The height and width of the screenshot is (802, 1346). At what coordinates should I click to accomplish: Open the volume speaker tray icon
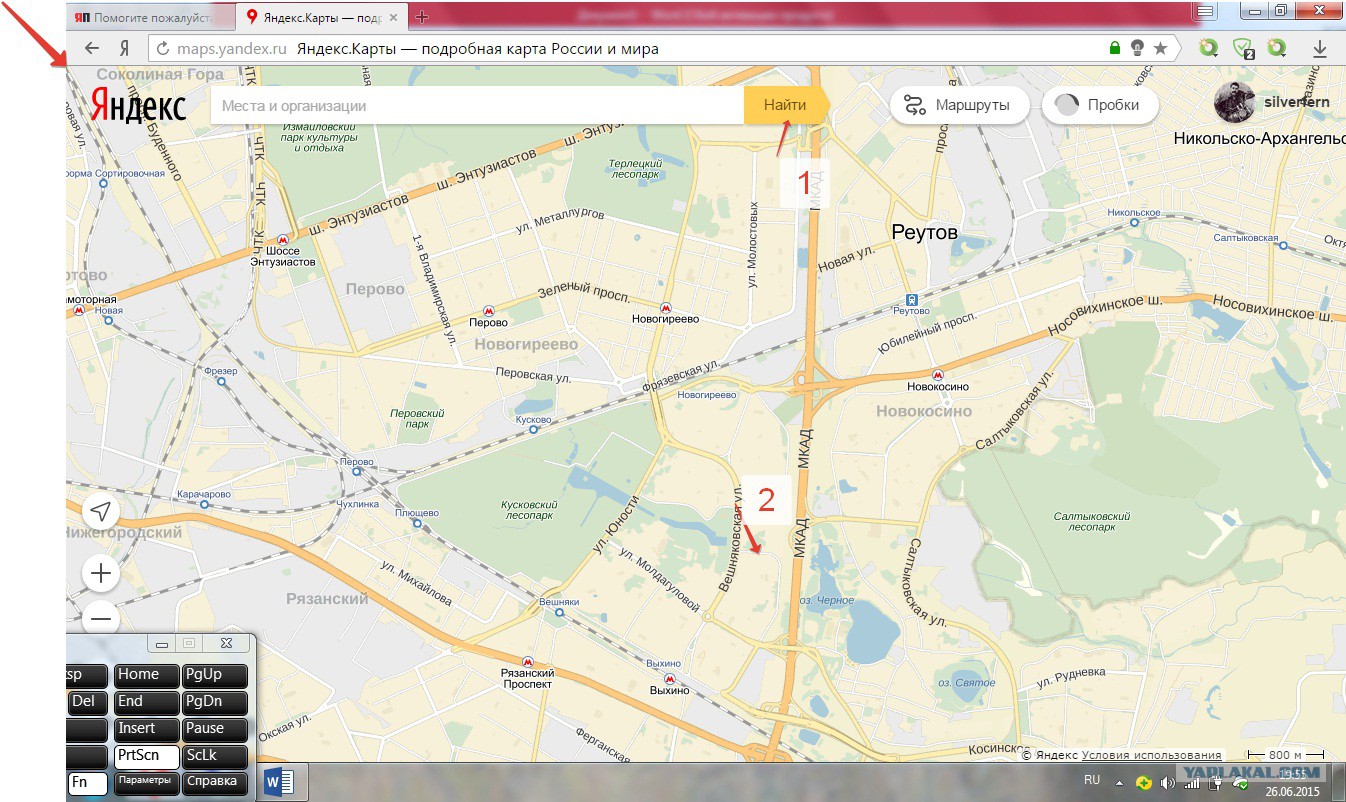point(1167,781)
